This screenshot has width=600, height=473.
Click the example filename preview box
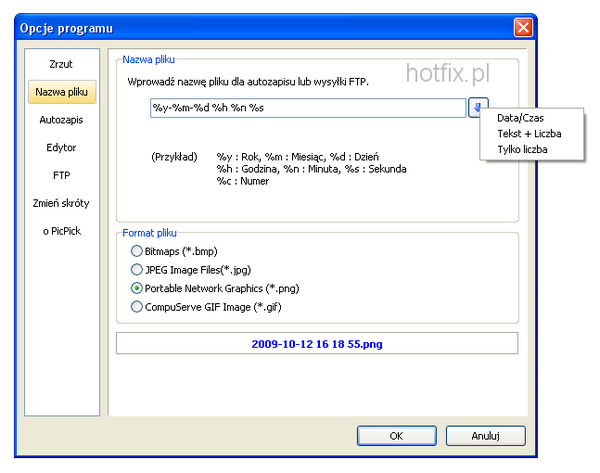coord(317,343)
